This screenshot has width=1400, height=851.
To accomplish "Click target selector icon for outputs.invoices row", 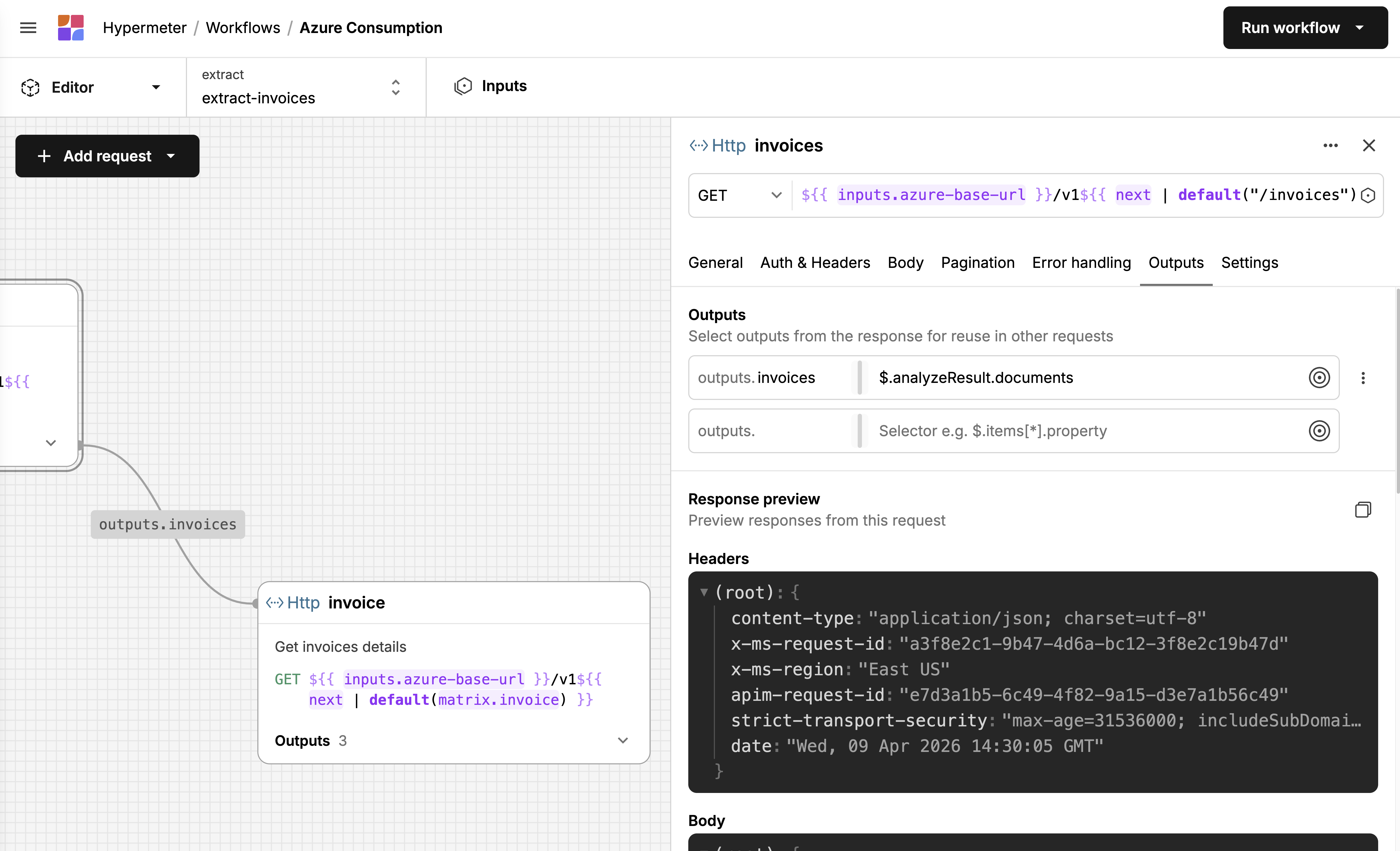I will (x=1319, y=378).
